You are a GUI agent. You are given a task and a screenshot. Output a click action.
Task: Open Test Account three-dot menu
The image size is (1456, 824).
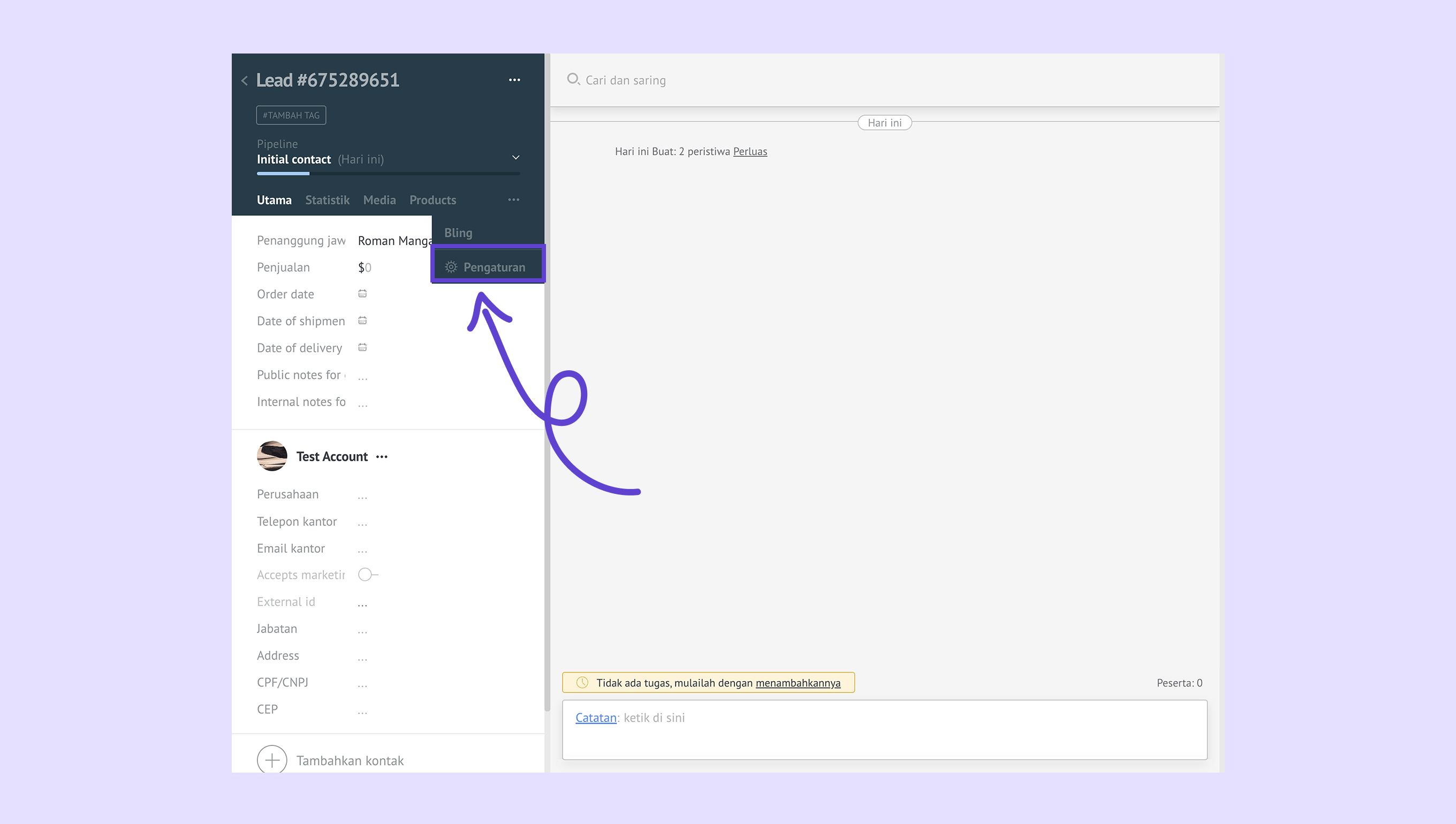[x=382, y=457]
